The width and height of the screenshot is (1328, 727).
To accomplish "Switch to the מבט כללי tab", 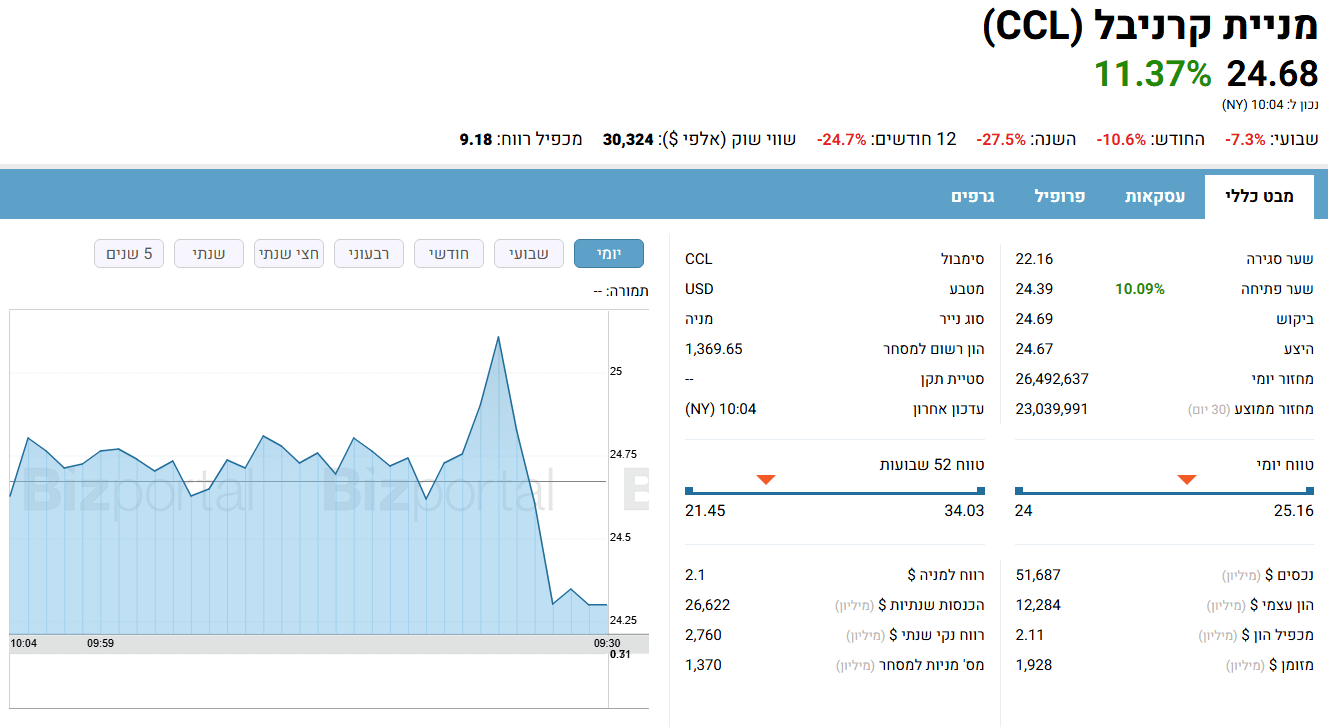I will tap(1259, 196).
